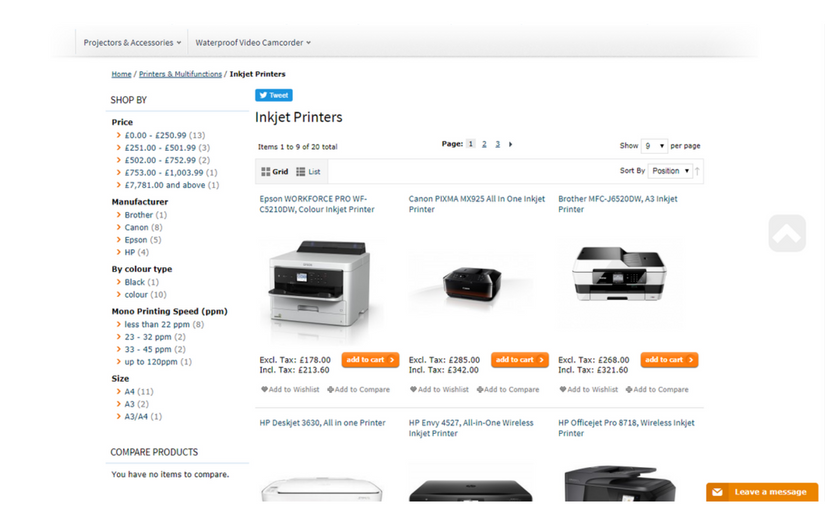
Task: Click HP Officejet Pro 8718 printer image
Action: (x=620, y=483)
